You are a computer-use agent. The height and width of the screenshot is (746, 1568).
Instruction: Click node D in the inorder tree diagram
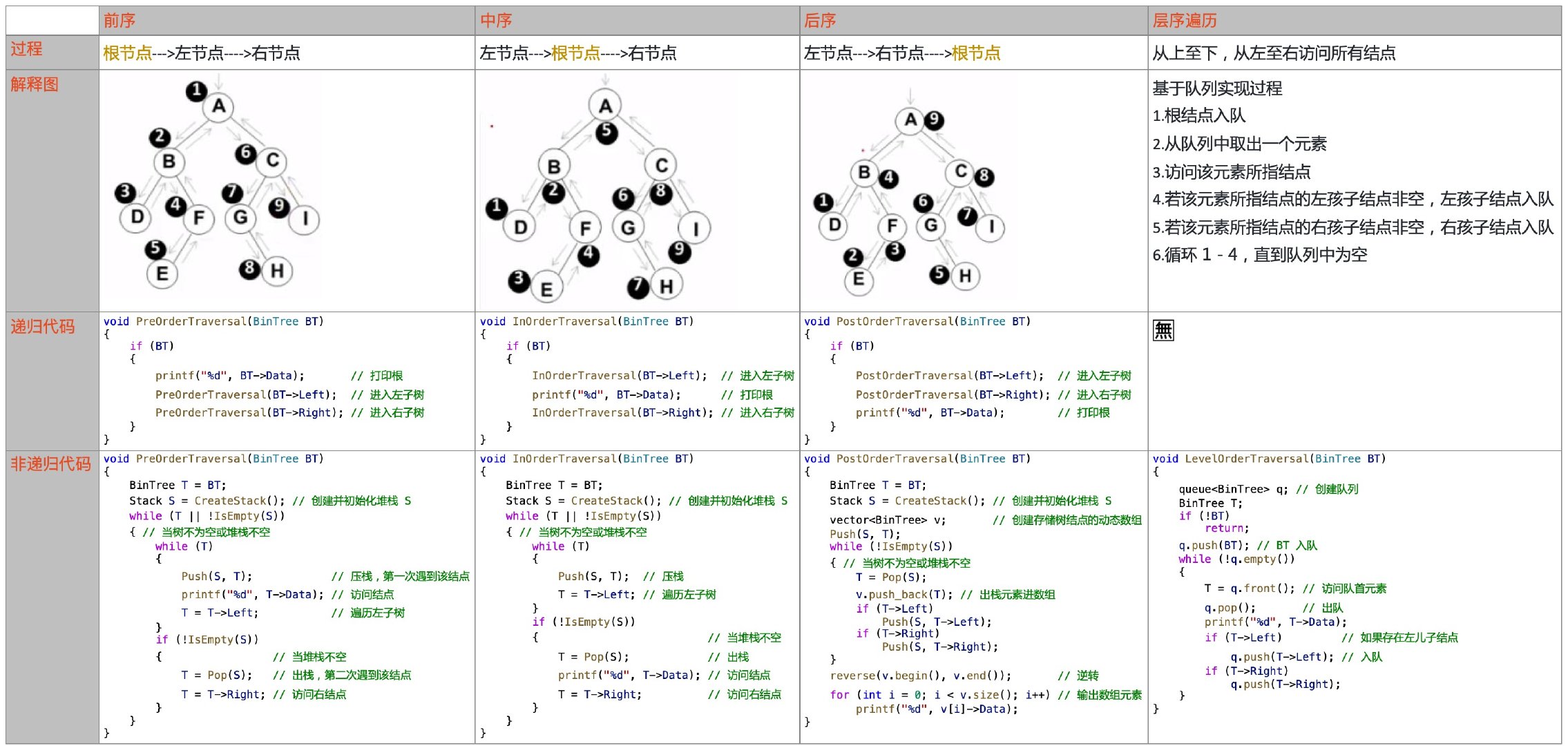coord(519,224)
